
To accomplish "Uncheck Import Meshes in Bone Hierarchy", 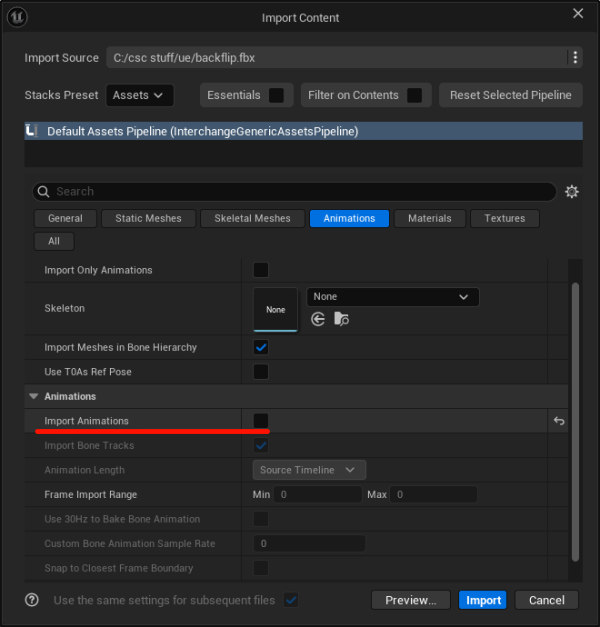I will point(261,348).
